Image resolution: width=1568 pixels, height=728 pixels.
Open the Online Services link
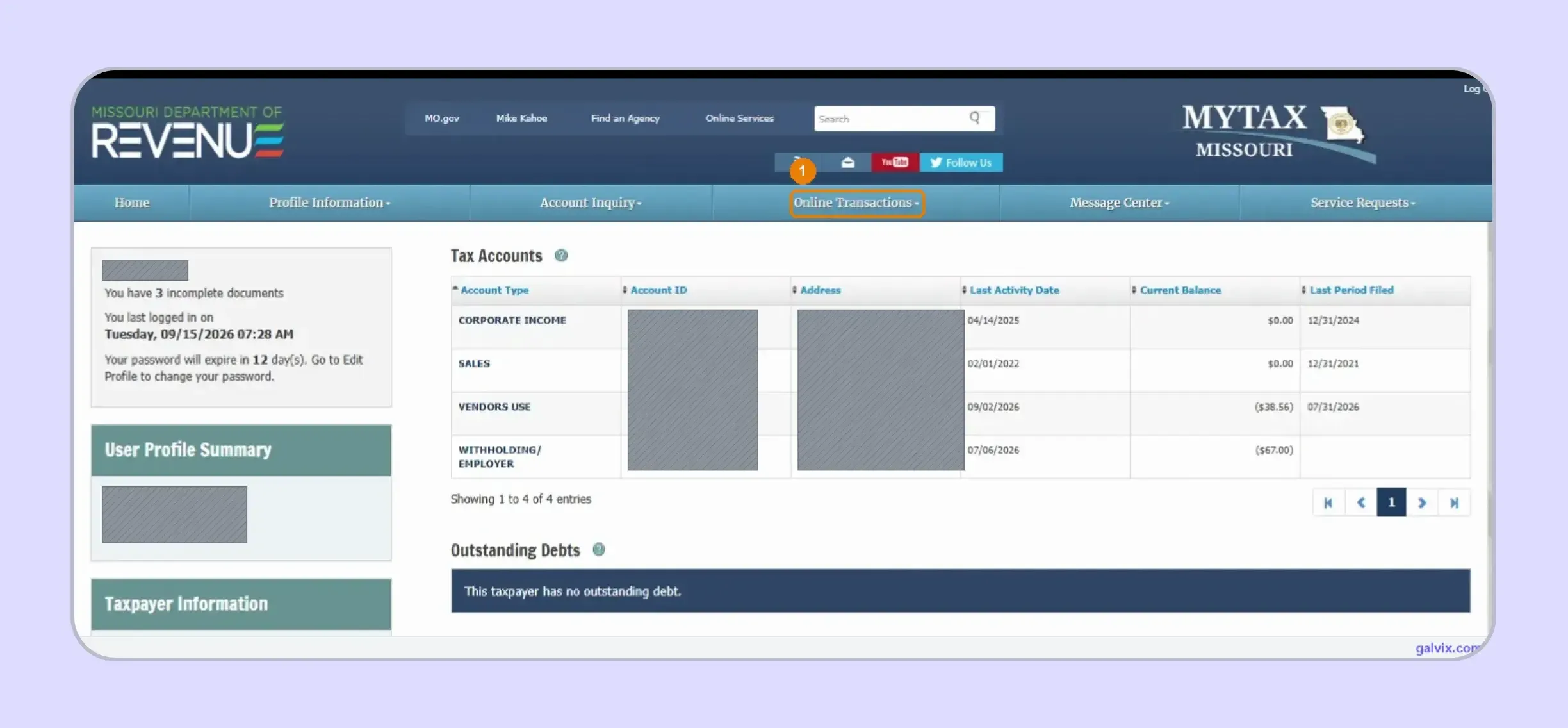pyautogui.click(x=740, y=119)
